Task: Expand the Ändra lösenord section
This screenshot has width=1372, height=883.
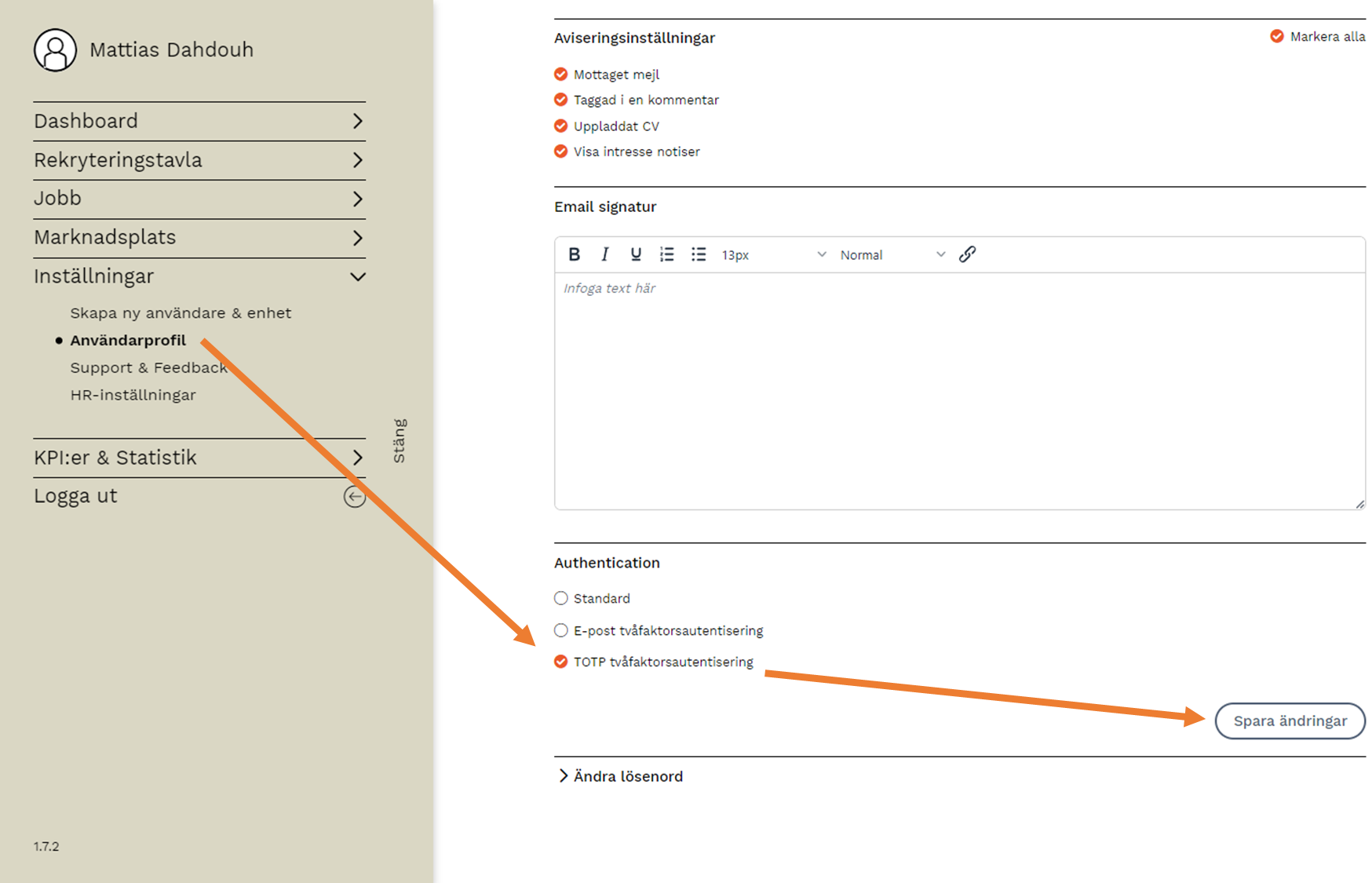Action: pyautogui.click(x=620, y=776)
